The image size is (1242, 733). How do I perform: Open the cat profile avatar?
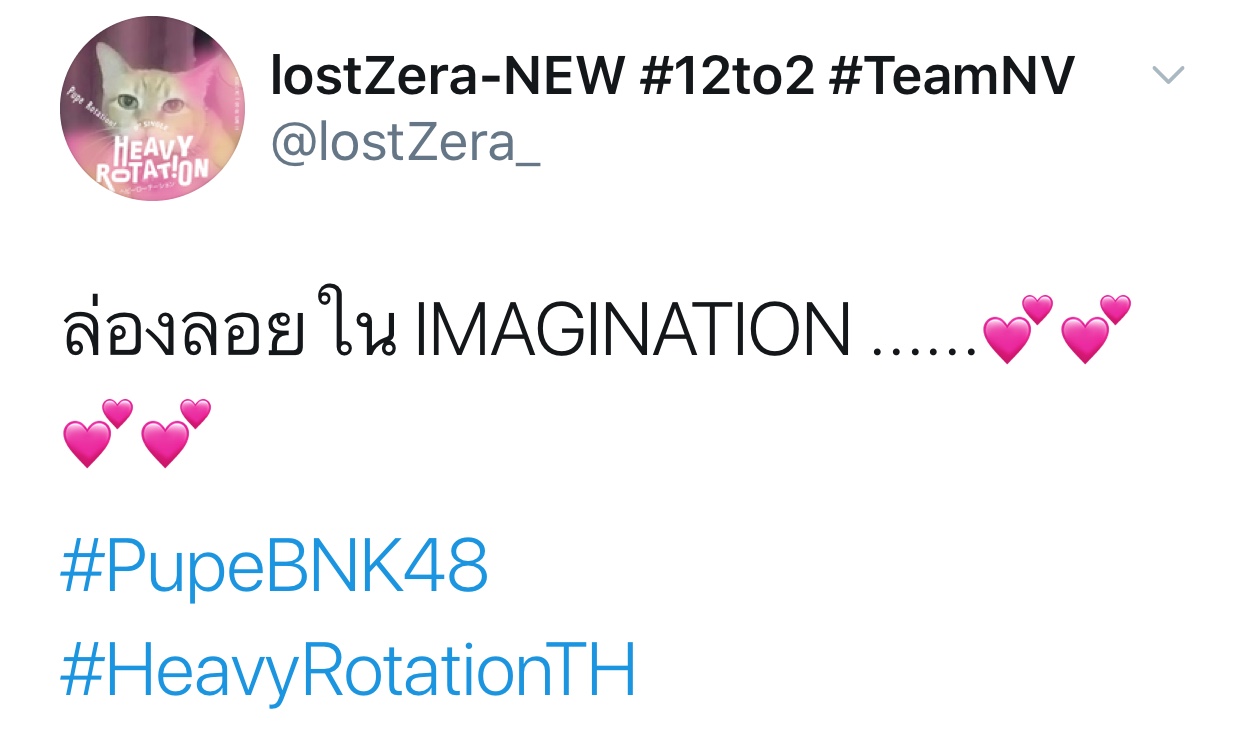(x=152, y=108)
